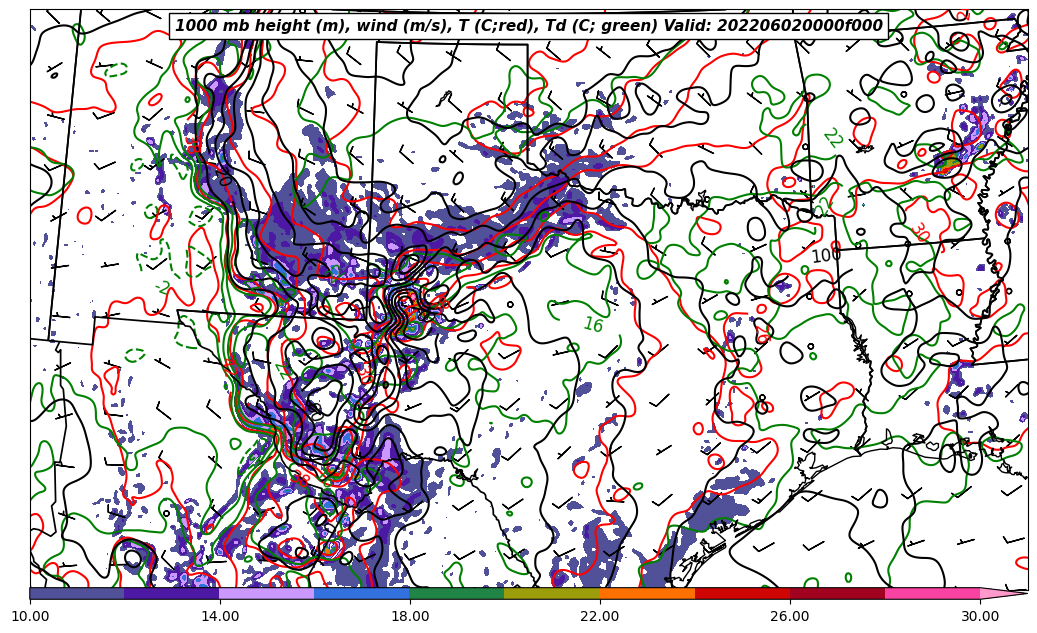Click the 10.00 colorbar tick label
Screen dimensions: 1037x633
click(30, 617)
